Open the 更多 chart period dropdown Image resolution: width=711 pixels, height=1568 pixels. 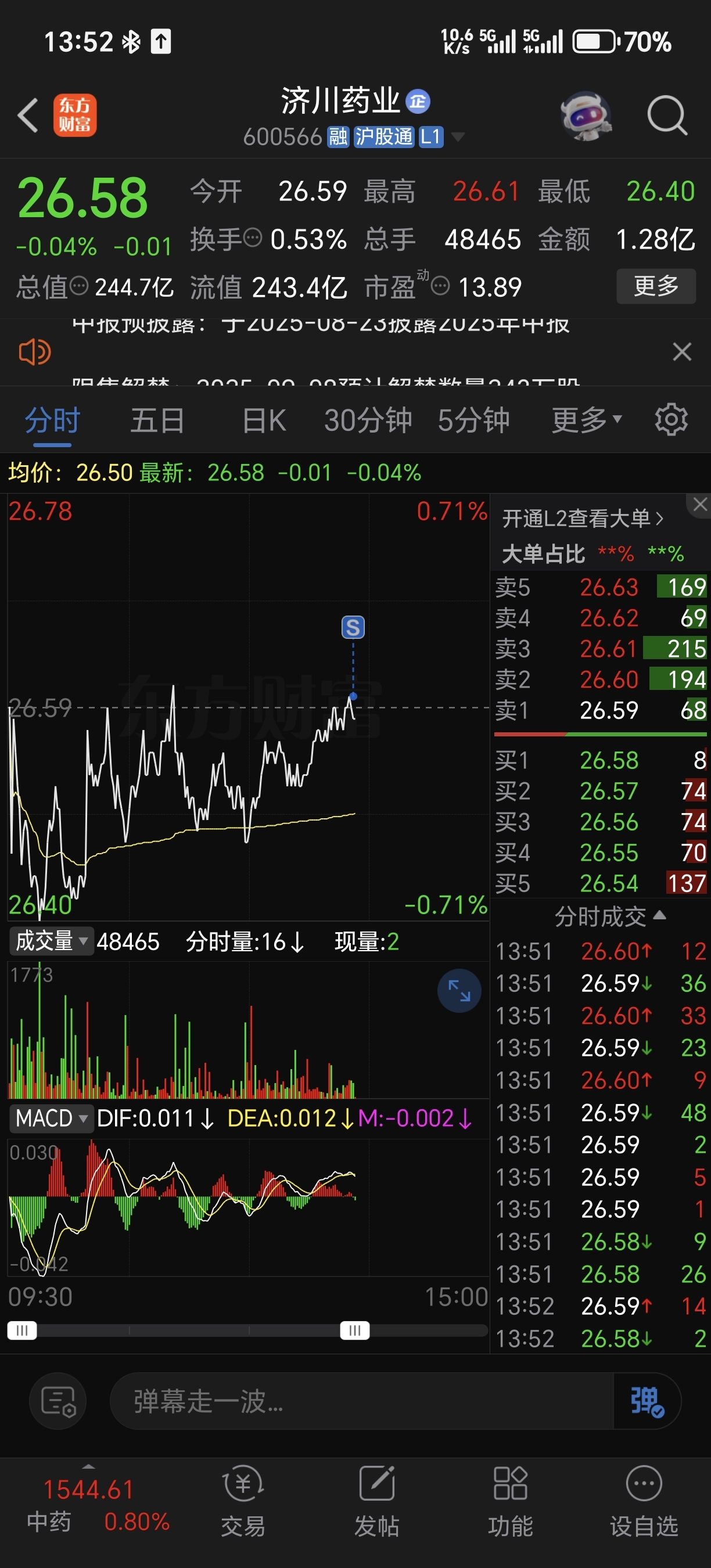[x=587, y=420]
